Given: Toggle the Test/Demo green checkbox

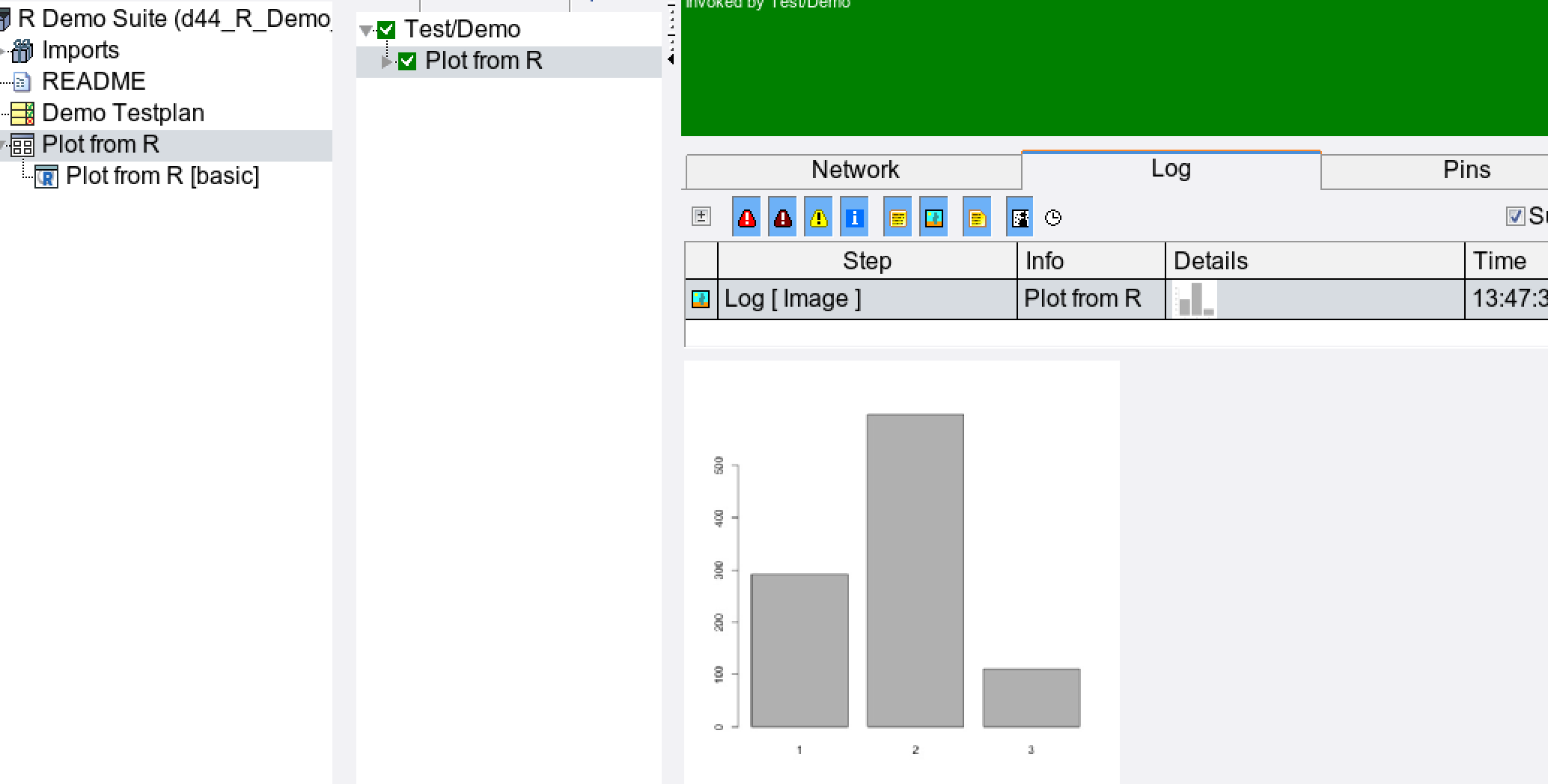Looking at the screenshot, I should click(x=386, y=30).
